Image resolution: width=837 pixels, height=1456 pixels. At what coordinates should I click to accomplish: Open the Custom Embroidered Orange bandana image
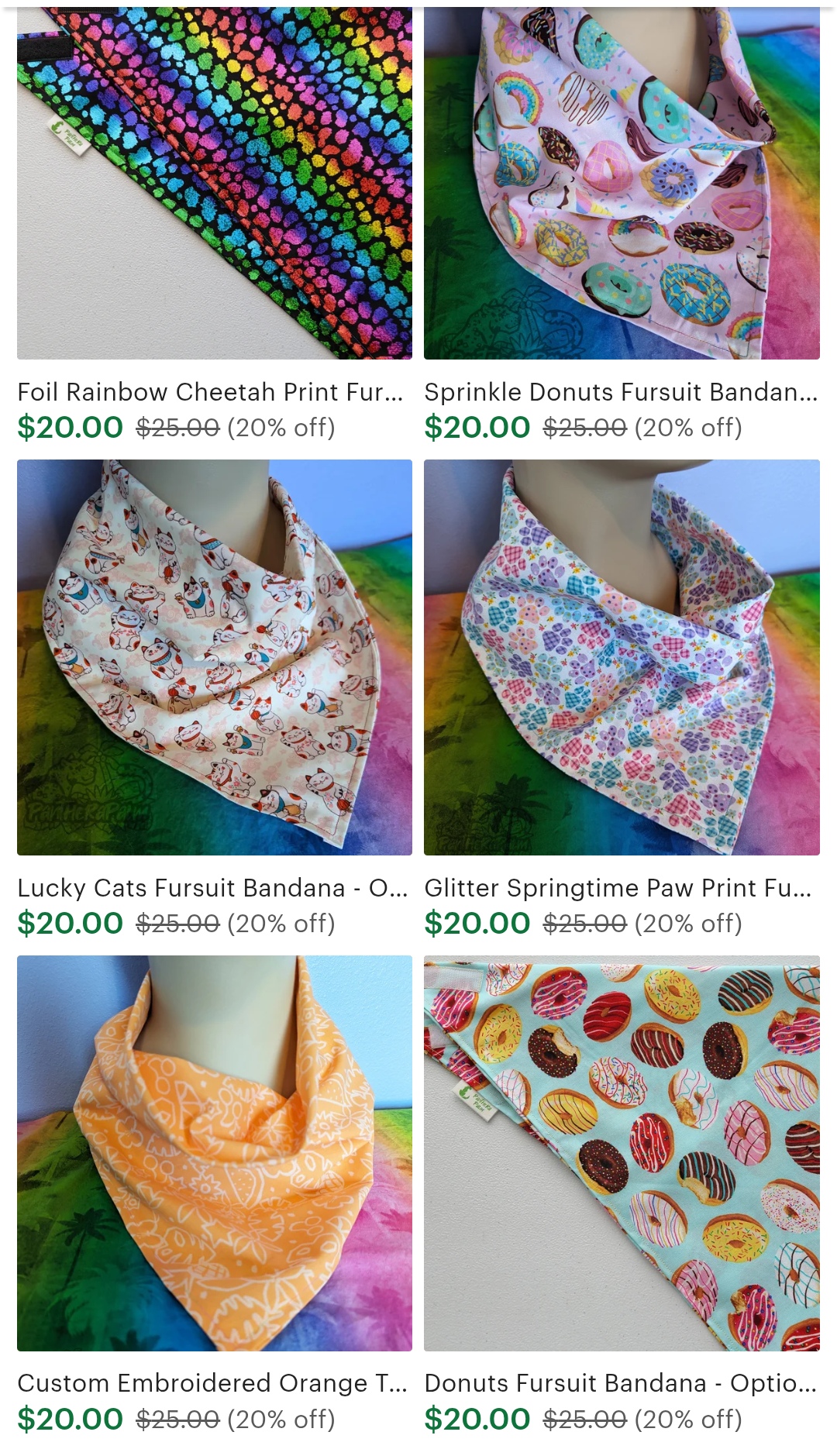point(215,1153)
